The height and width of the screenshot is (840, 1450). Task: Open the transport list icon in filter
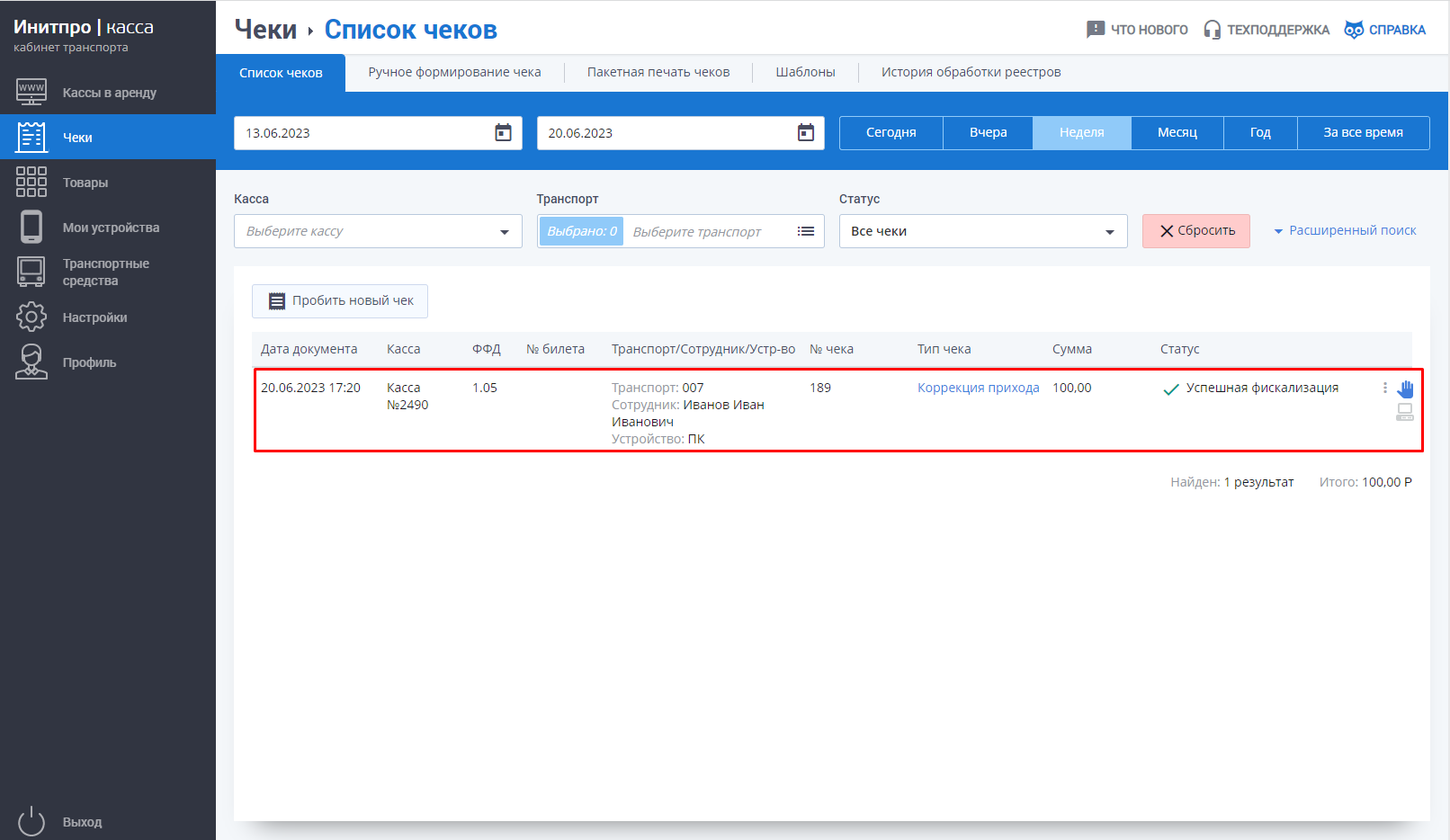point(805,231)
